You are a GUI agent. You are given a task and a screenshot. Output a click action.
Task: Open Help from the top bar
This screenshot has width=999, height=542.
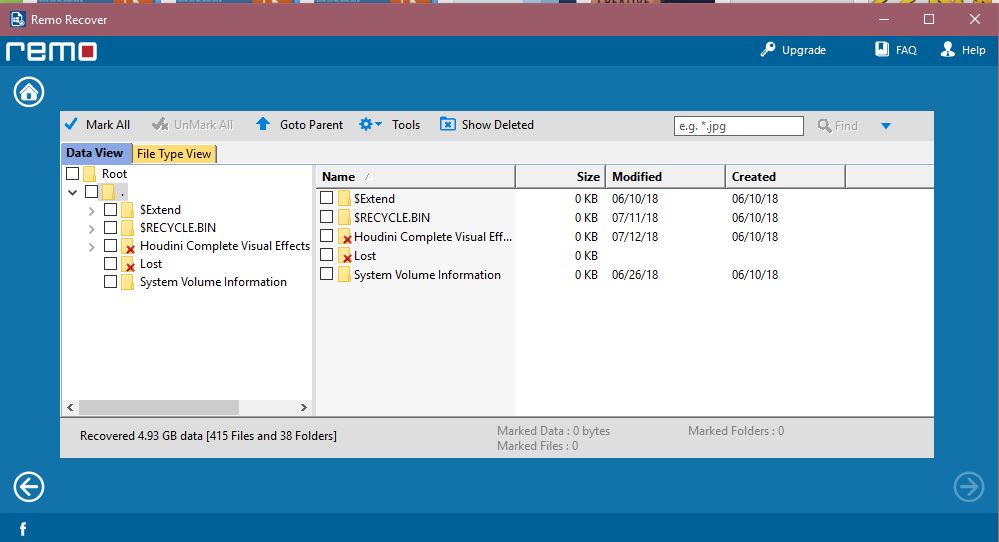pyautogui.click(x=948, y=50)
